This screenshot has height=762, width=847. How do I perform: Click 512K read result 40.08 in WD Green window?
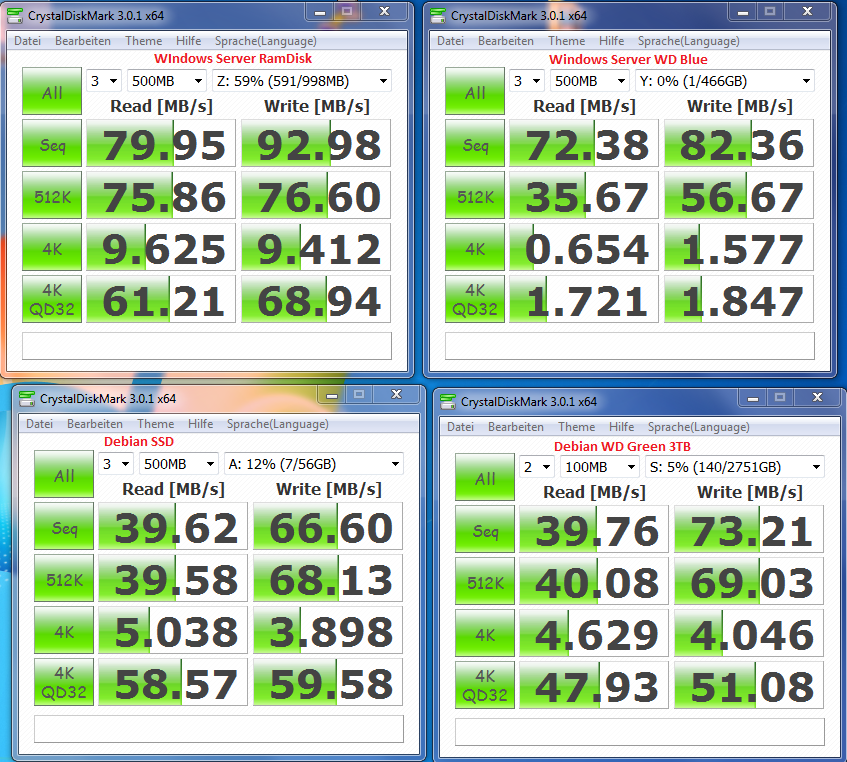(594, 581)
